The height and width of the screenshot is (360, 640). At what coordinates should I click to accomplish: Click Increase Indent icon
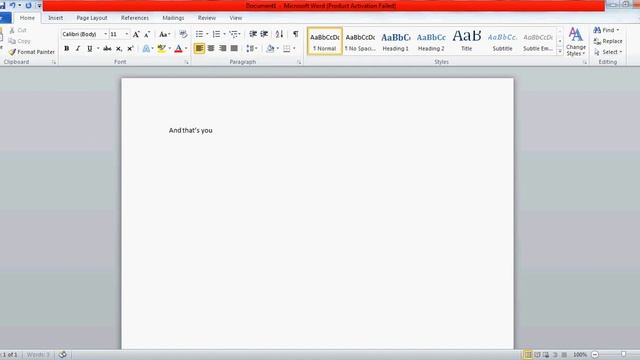point(264,34)
